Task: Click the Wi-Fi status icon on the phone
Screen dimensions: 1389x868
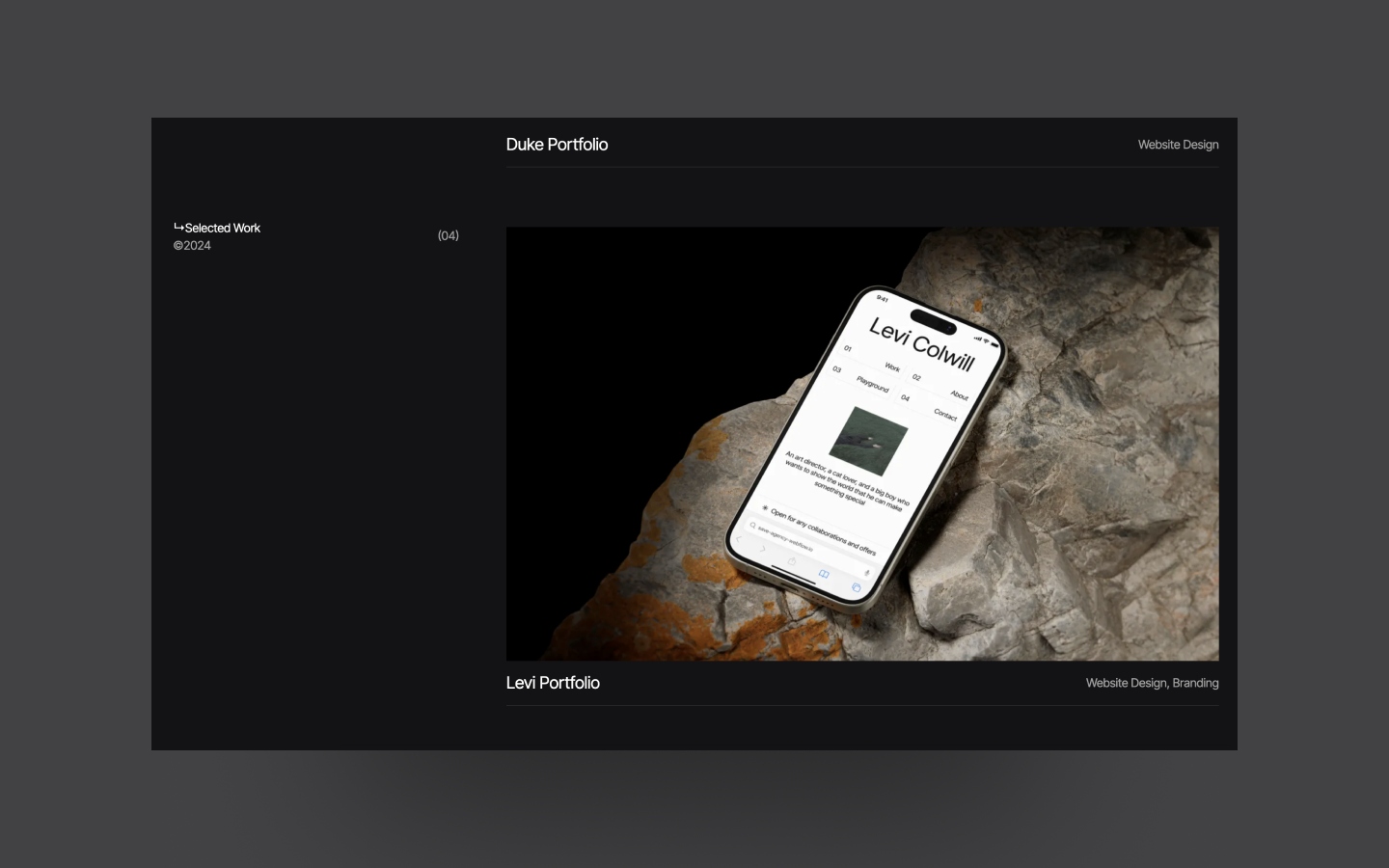Action: (x=986, y=340)
